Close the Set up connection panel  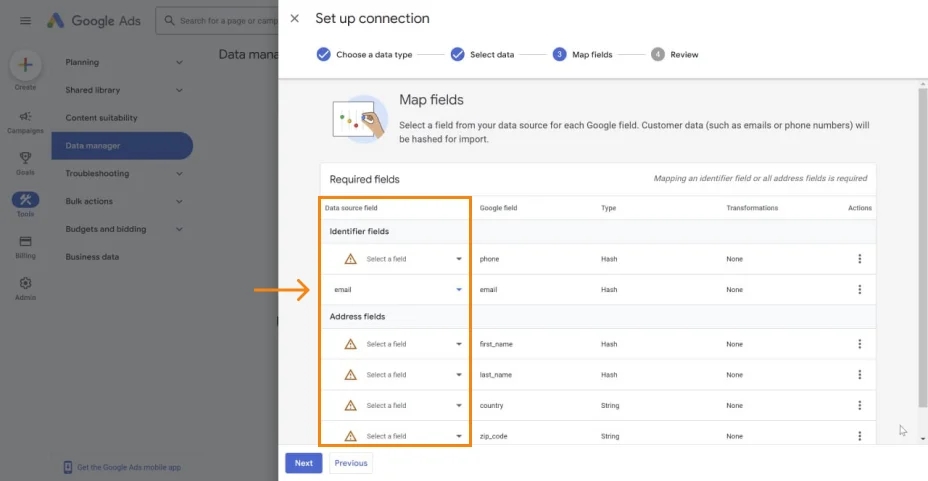tap(294, 18)
